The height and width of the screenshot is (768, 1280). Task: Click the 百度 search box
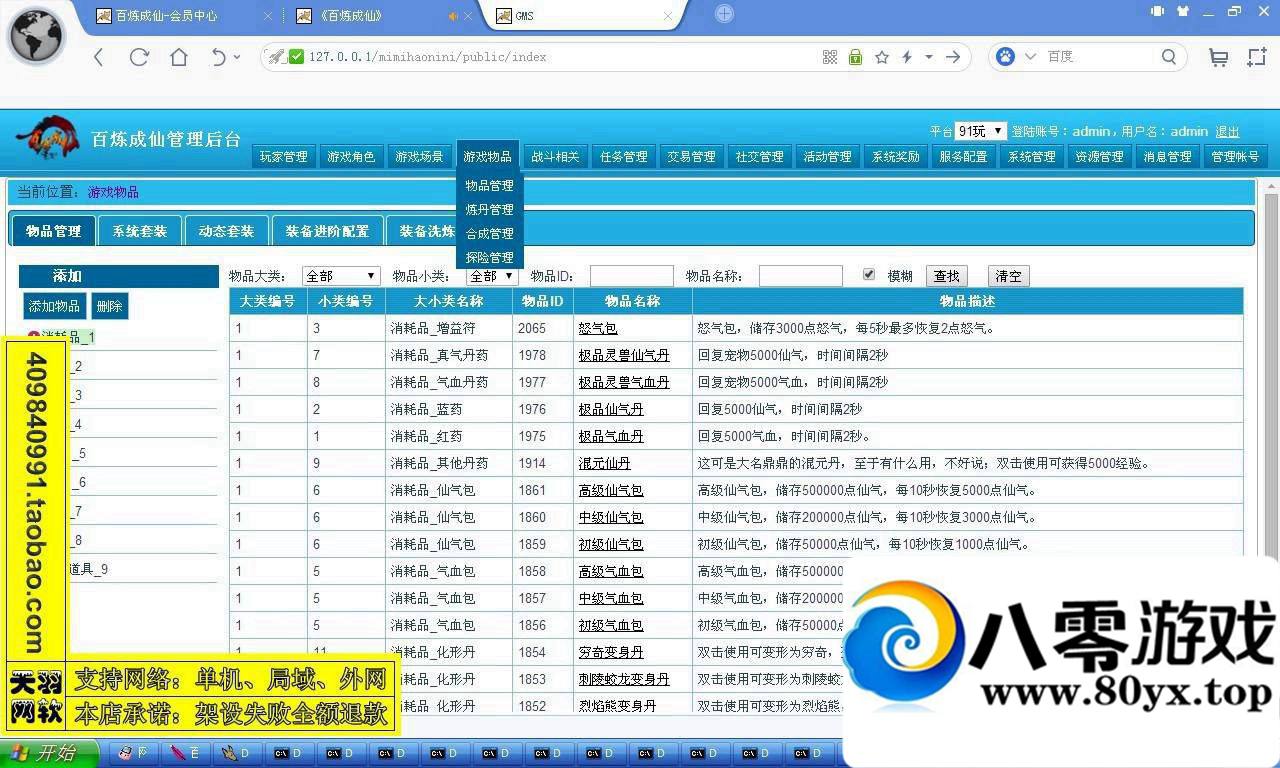click(x=1098, y=57)
